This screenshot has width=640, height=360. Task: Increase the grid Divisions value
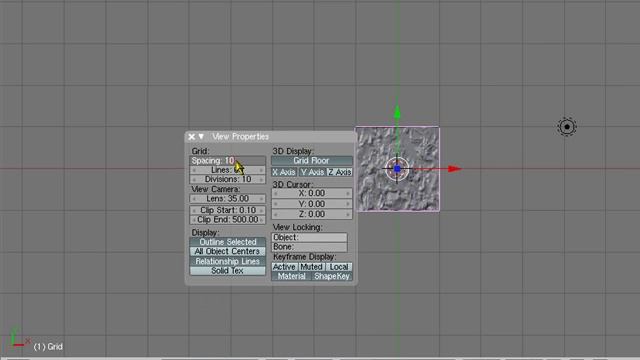coord(261,180)
